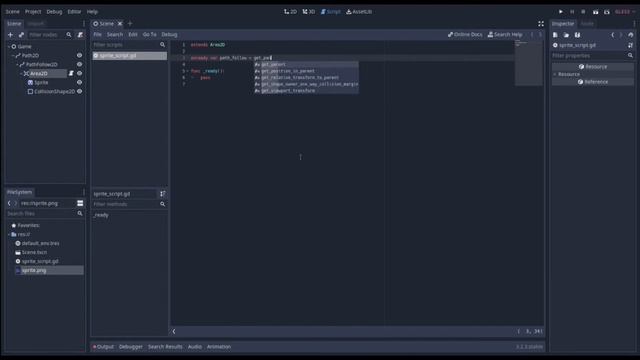Toggle FileSystem split view icon
The image size is (640, 360).
[x=80, y=203]
